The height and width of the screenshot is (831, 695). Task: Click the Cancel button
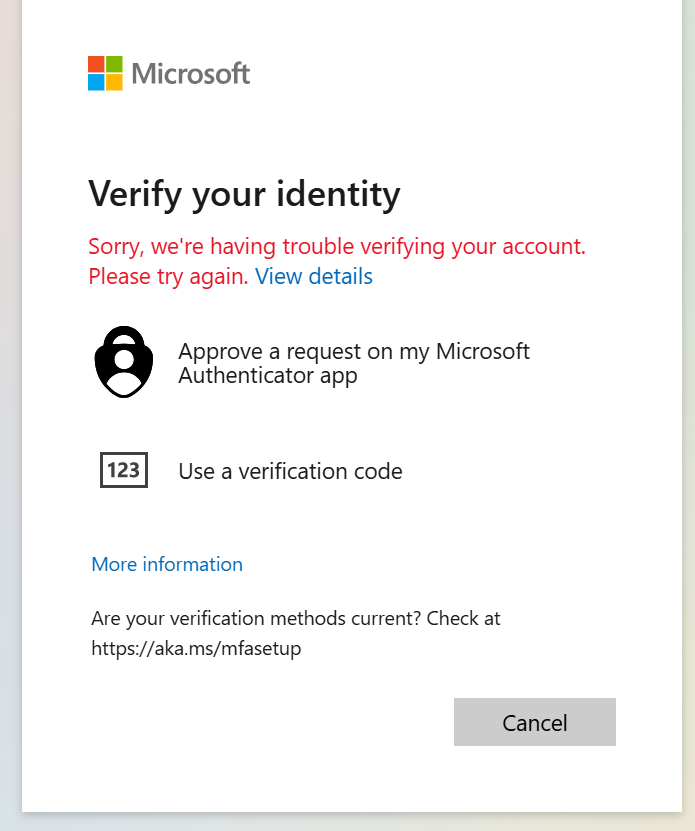coord(534,722)
